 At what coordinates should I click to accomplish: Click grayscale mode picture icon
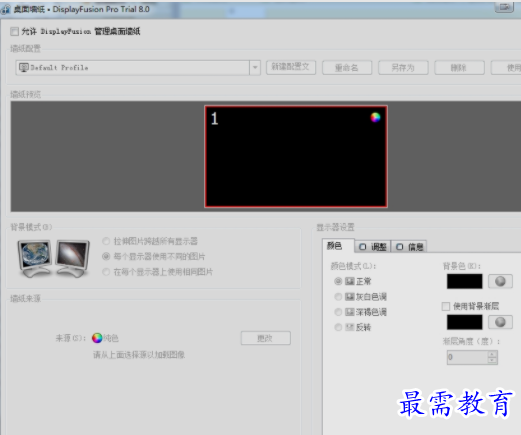[349, 297]
